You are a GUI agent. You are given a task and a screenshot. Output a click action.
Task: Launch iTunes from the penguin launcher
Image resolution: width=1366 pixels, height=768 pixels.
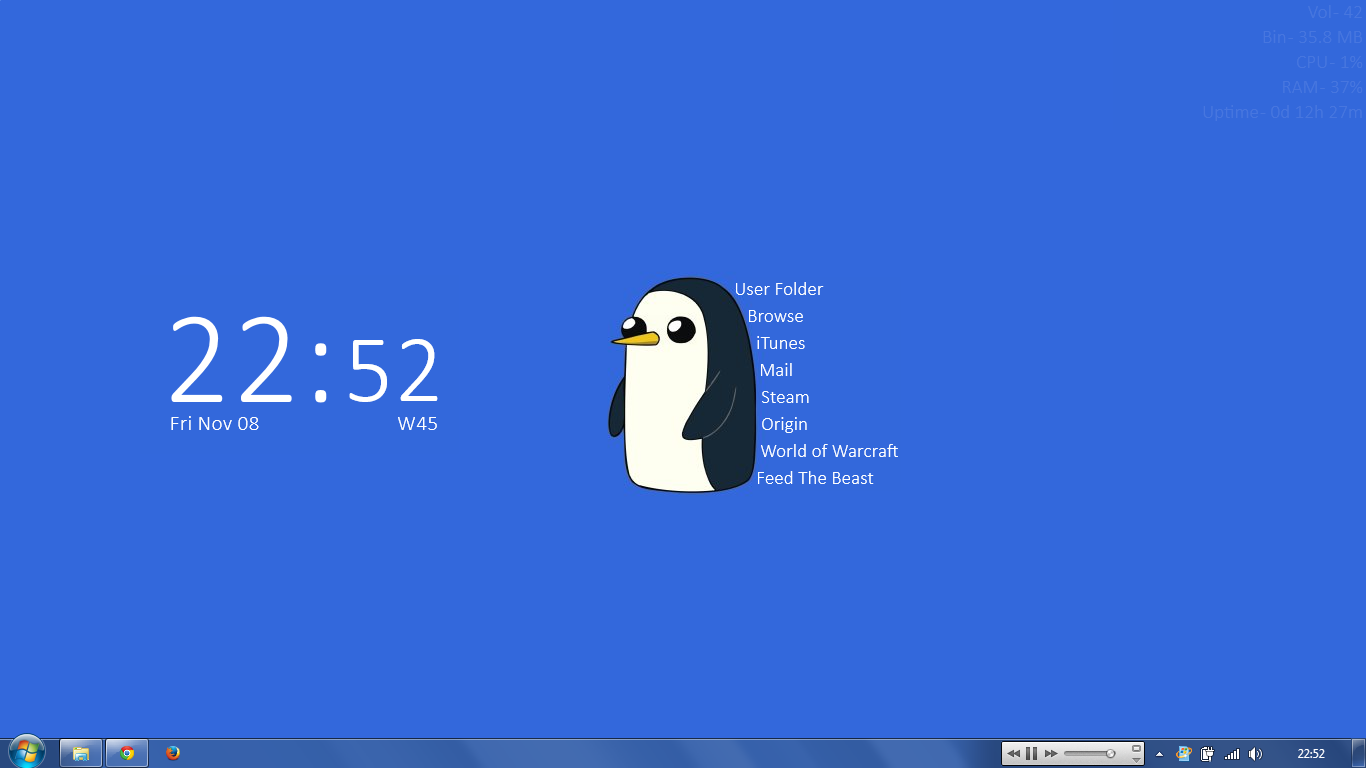(x=781, y=343)
